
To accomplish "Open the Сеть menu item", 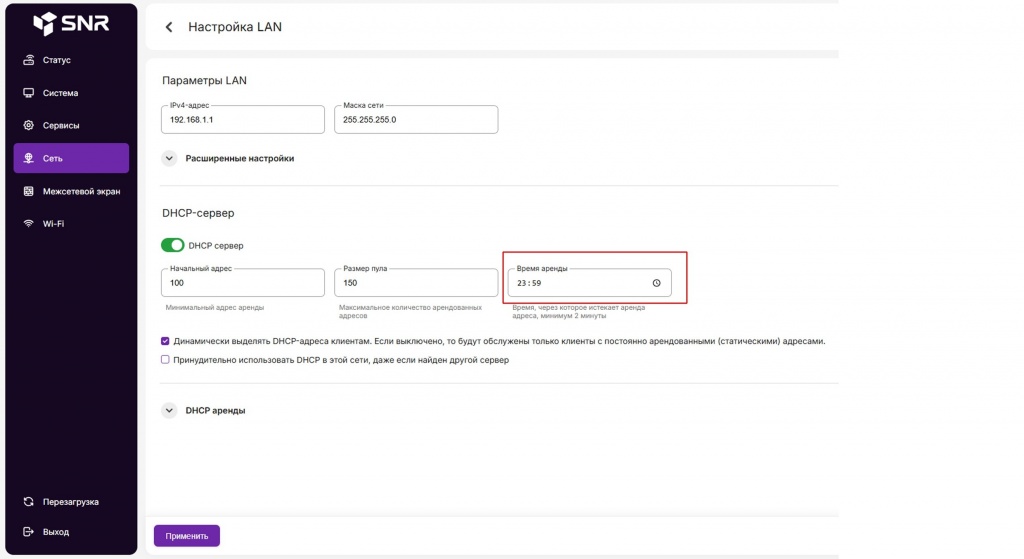I will [71, 158].
